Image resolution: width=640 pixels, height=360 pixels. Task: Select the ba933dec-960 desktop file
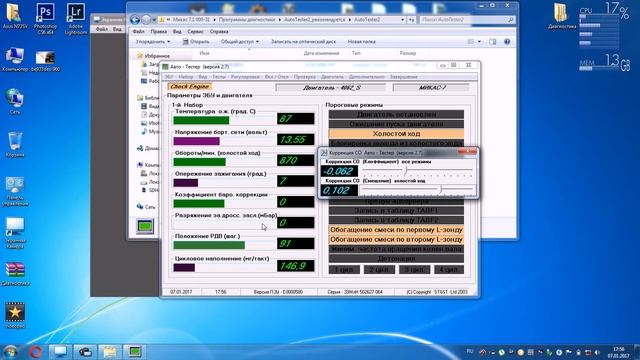(45, 61)
